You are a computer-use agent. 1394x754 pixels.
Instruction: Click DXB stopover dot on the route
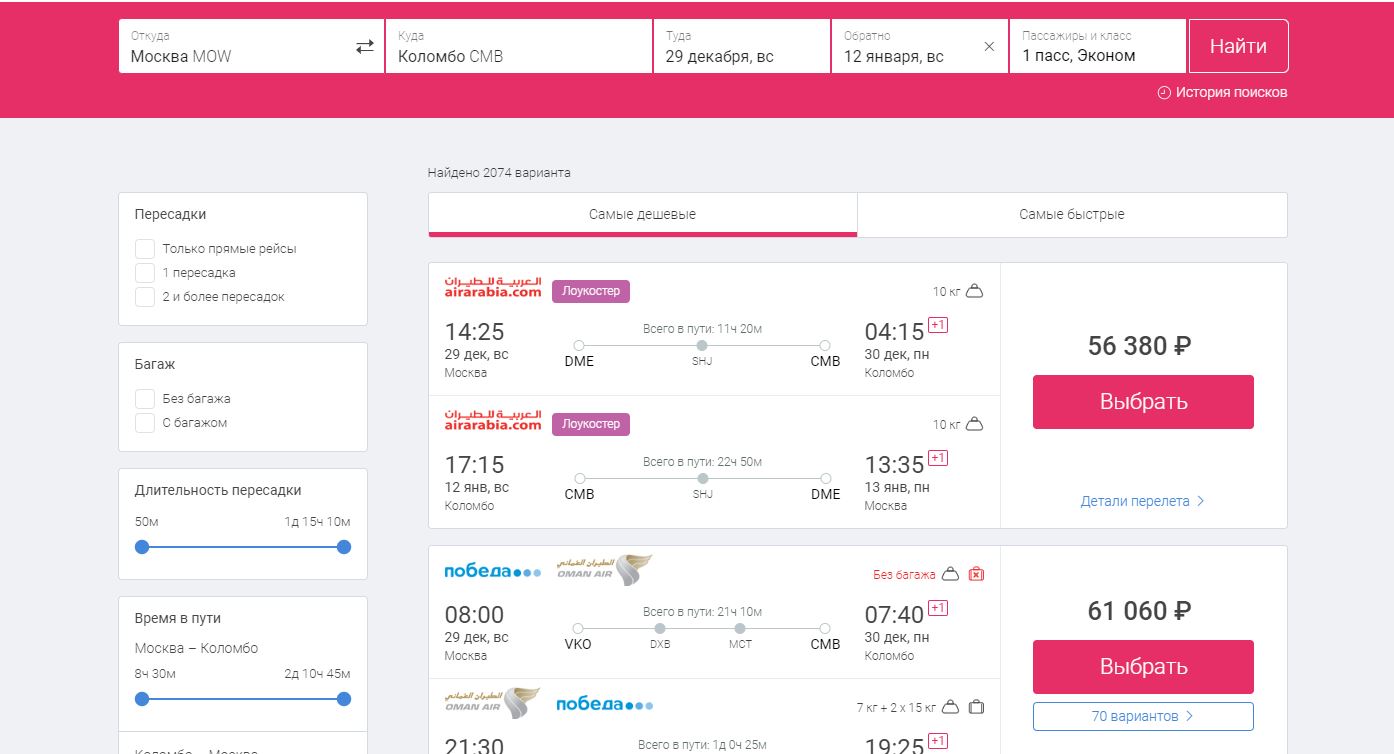tap(660, 628)
